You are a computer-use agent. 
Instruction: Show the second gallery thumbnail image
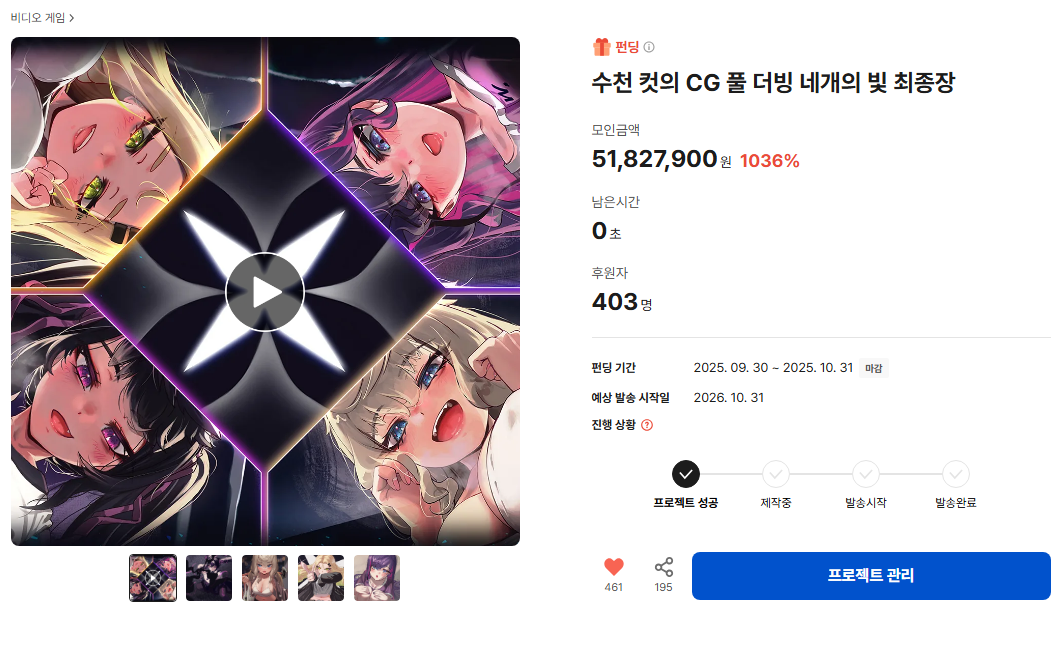click(x=209, y=578)
